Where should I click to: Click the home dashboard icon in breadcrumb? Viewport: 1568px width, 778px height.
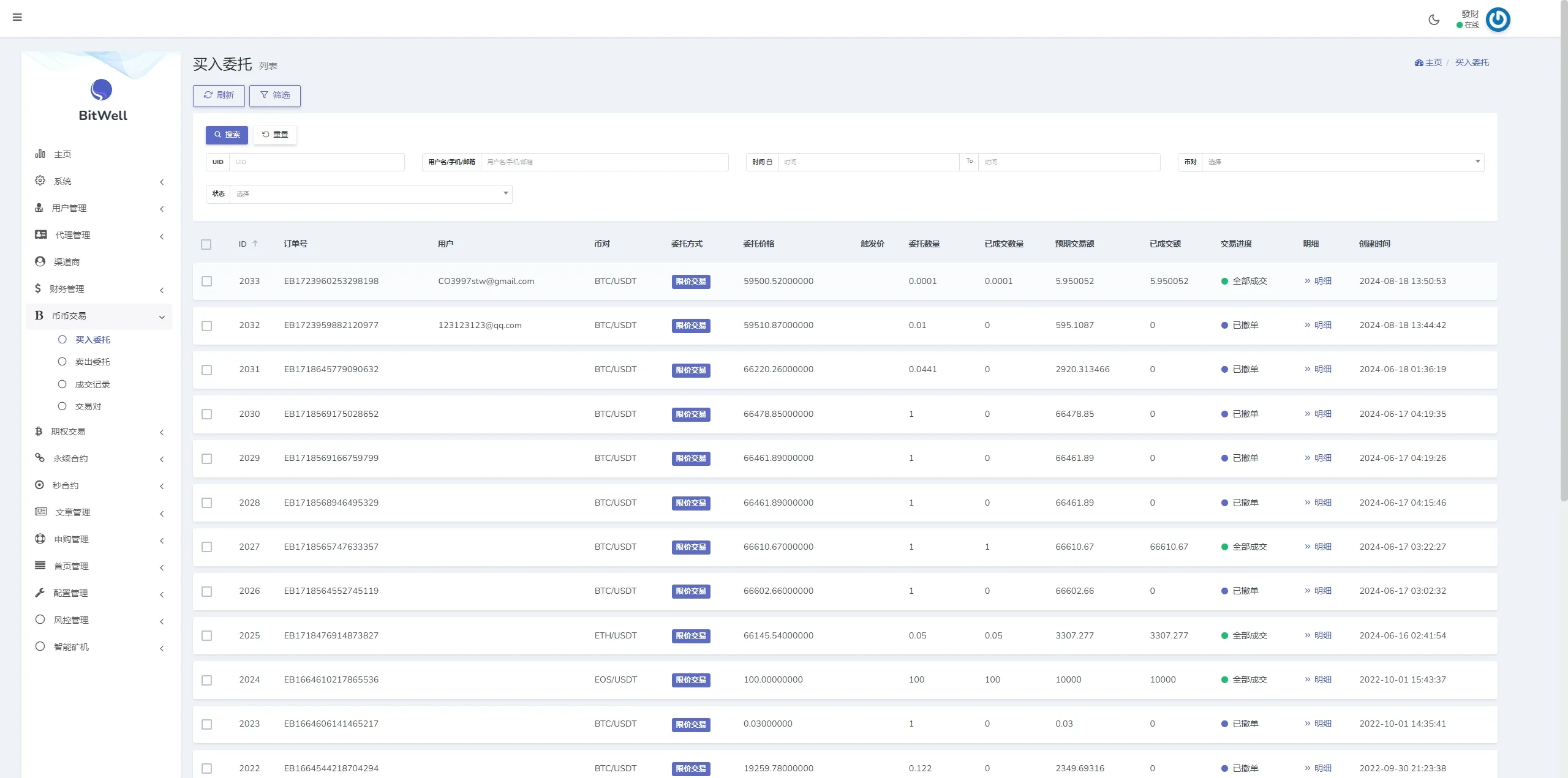[x=1419, y=62]
